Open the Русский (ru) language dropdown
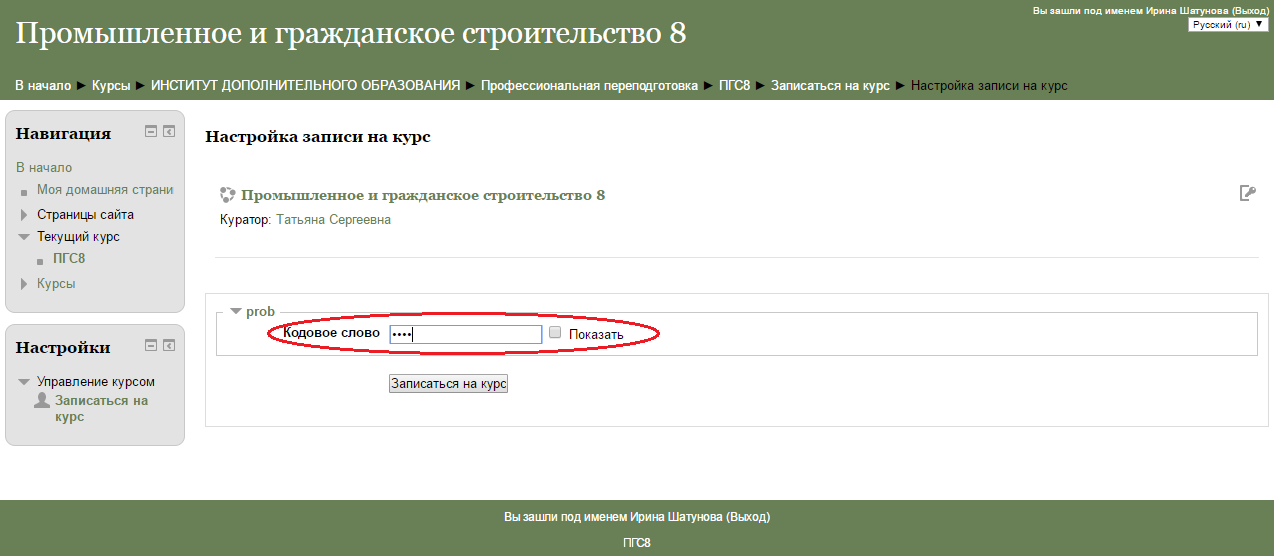The image size is (1274, 556). tap(1228, 24)
